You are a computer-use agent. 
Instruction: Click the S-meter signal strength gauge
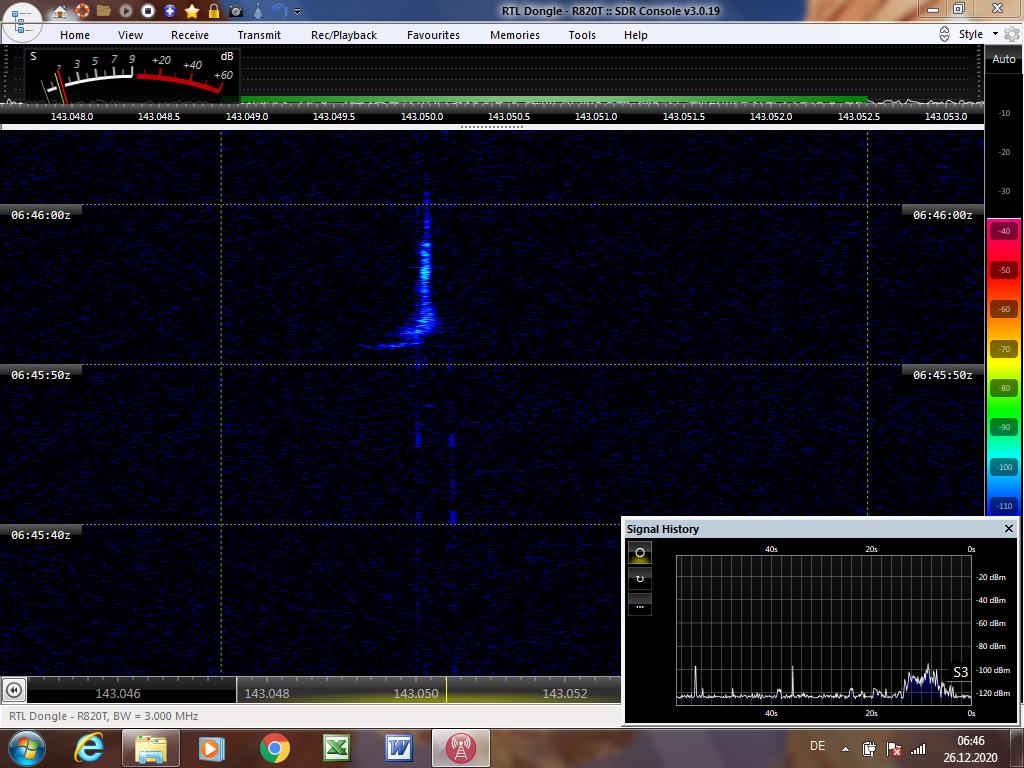[132, 75]
